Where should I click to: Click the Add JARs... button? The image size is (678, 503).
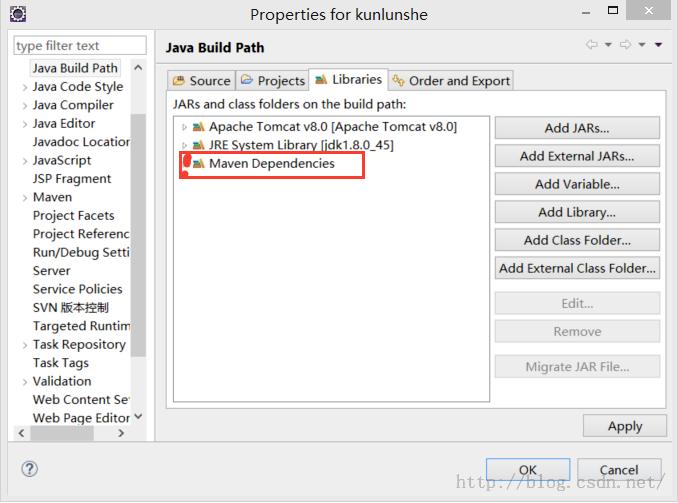tap(577, 128)
